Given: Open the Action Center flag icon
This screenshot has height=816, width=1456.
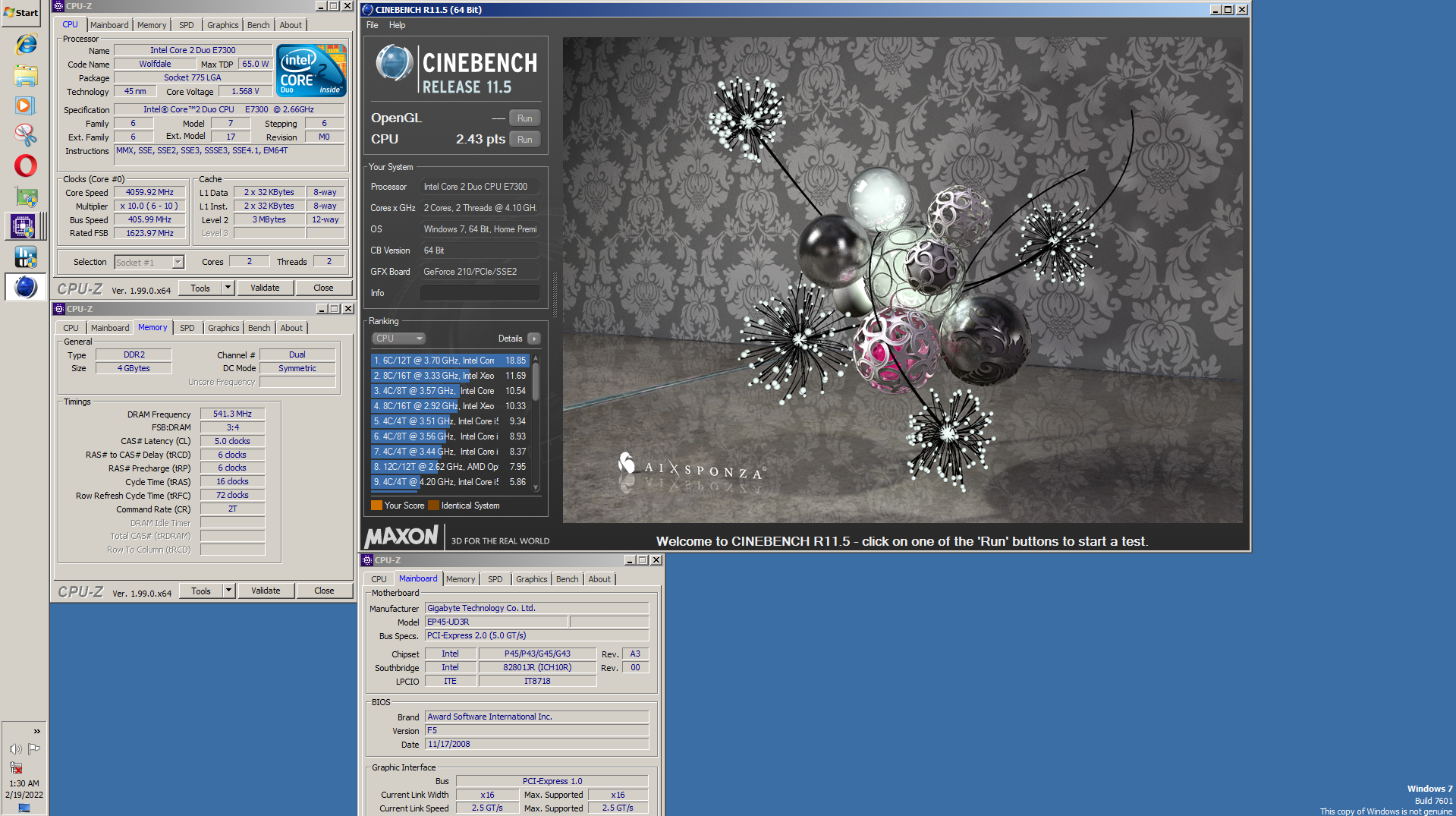Looking at the screenshot, I should 34,749.
